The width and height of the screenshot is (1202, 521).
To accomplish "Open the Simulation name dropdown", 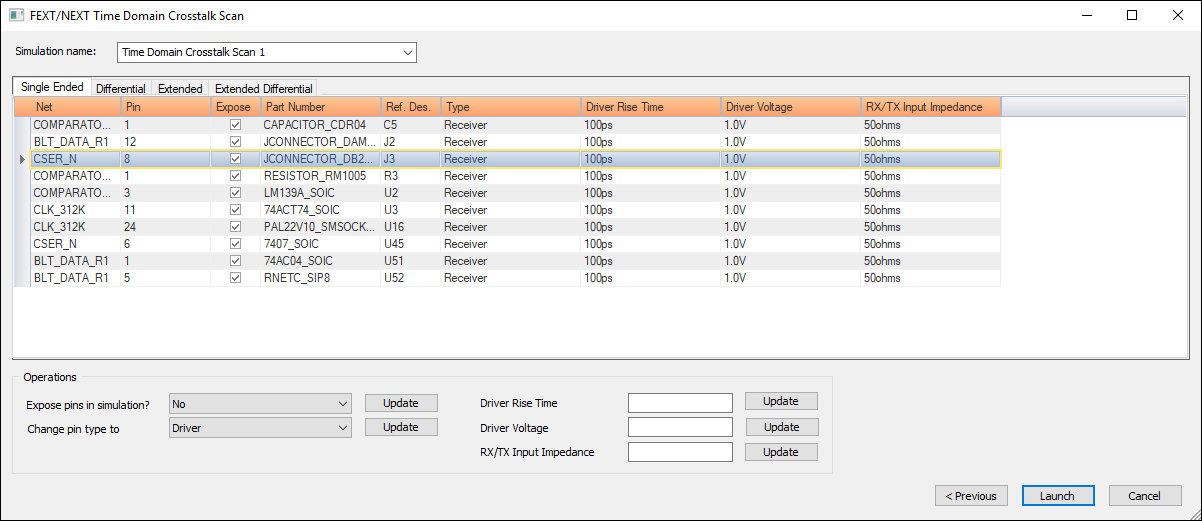I will [267, 52].
